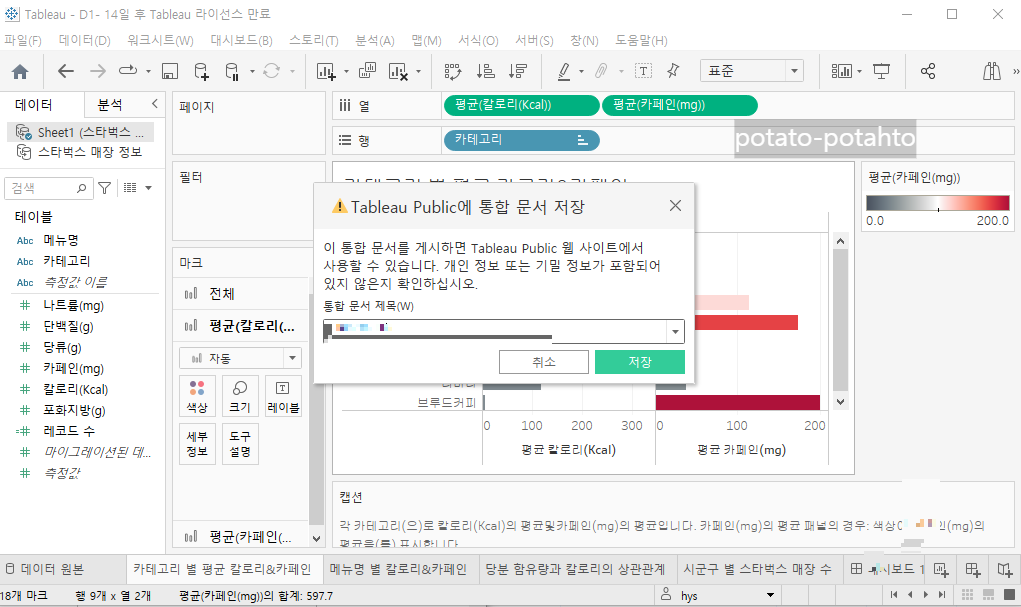The width and height of the screenshot is (1021, 607).
Task: Open the new worksheet dropdown arrow
Action: point(346,72)
